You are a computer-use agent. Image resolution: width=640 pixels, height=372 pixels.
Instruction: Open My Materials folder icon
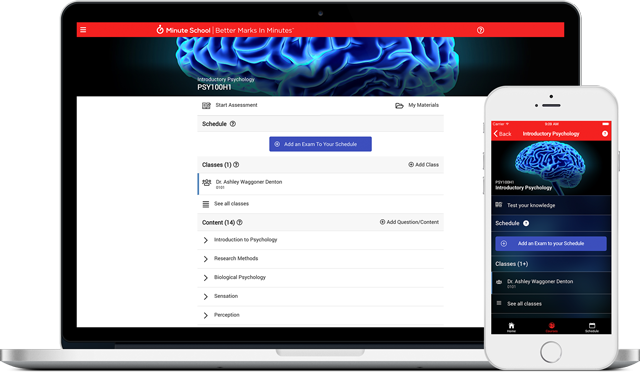tap(399, 106)
